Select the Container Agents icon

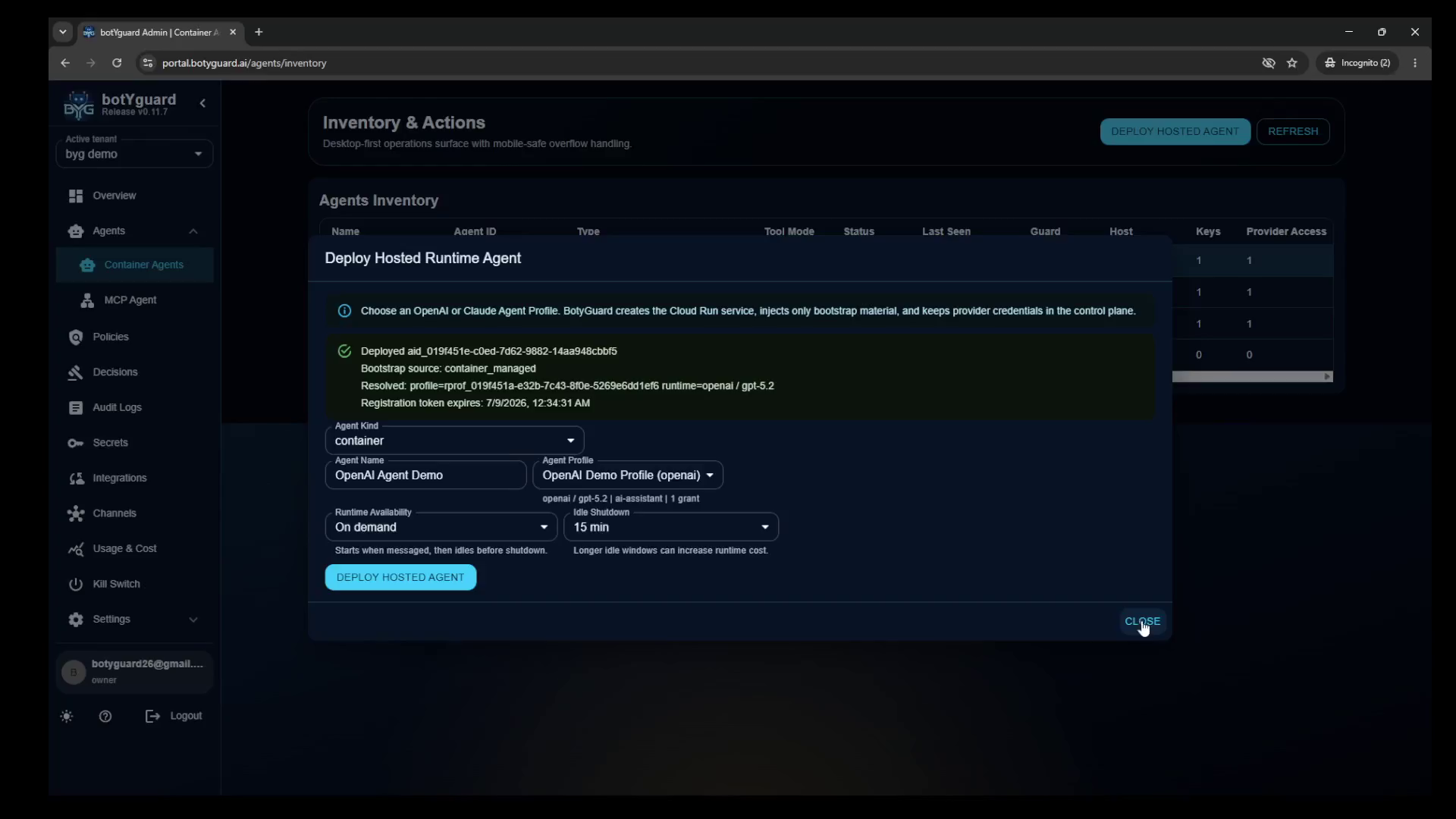tap(87, 265)
